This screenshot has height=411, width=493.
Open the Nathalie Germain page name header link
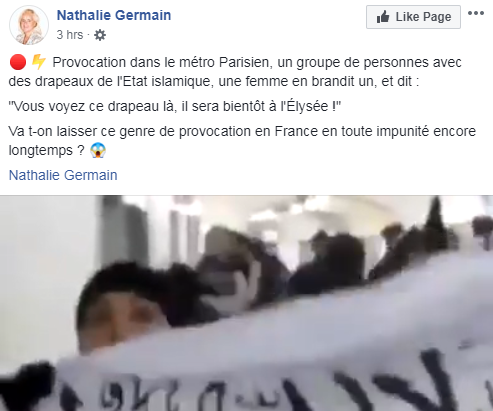point(114,15)
